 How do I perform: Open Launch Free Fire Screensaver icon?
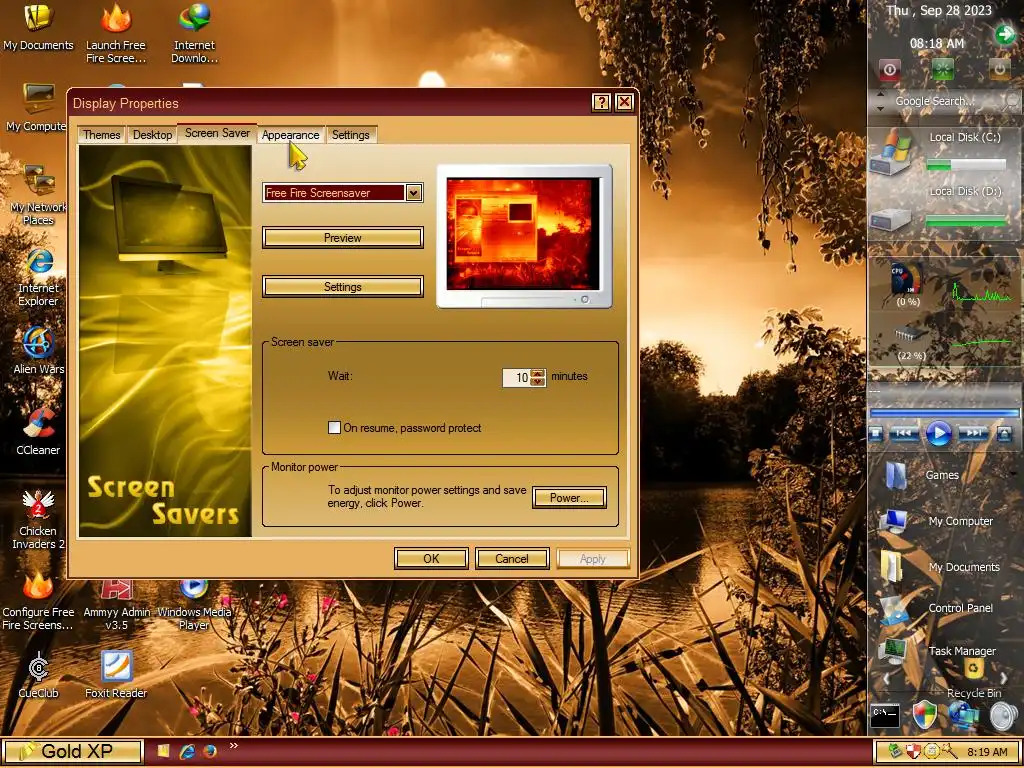[116, 33]
